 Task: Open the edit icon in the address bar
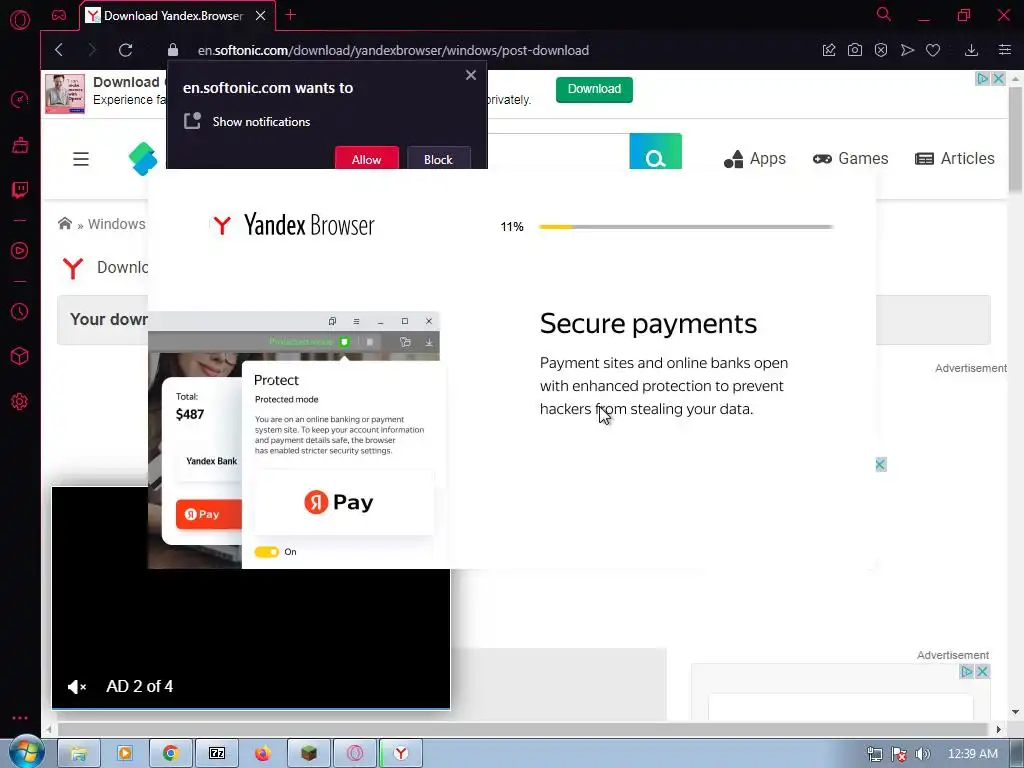pos(829,50)
